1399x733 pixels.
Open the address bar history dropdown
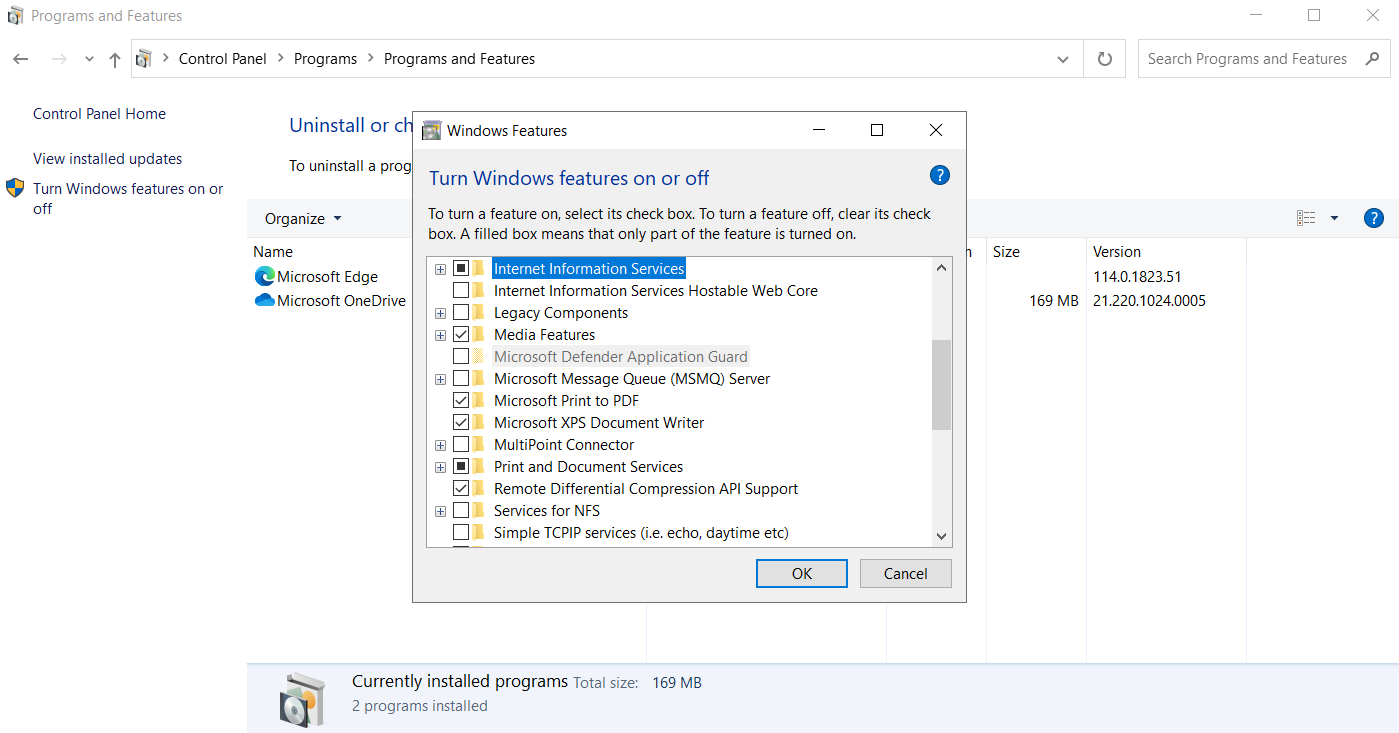[1063, 59]
